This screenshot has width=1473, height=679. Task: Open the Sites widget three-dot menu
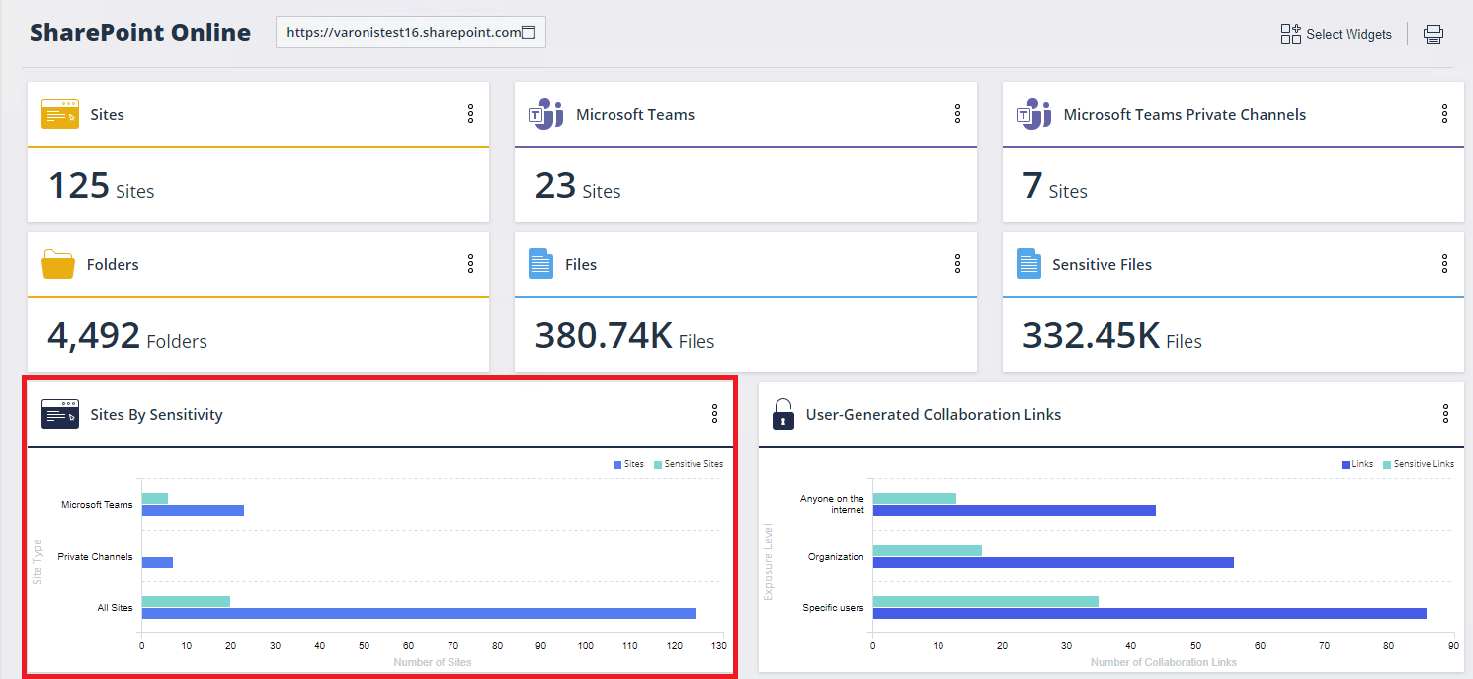click(x=470, y=114)
